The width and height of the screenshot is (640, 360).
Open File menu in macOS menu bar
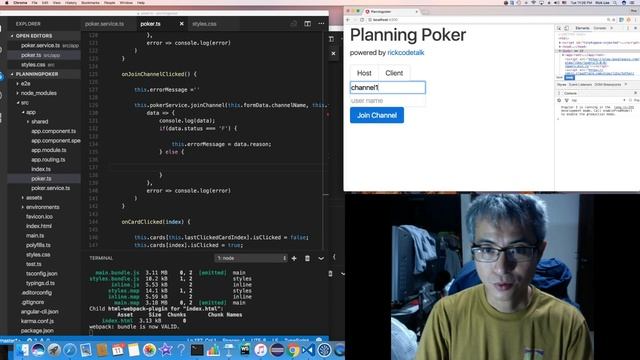pos(34,2)
